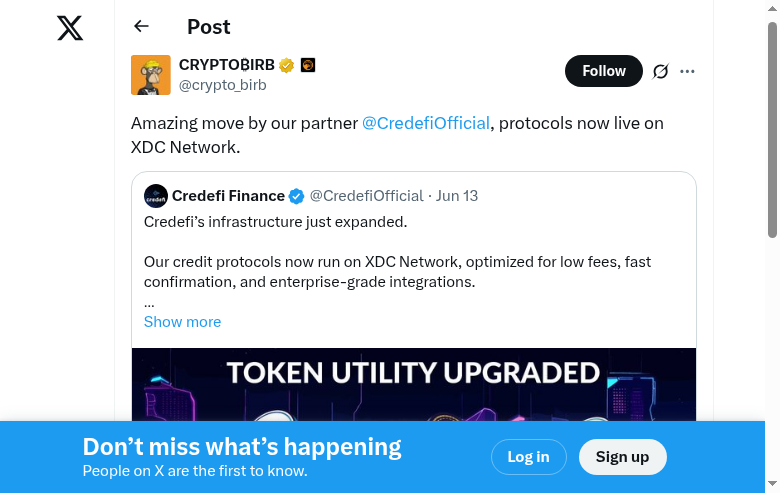Click the blue verified badge on Credefi Finance

(x=297, y=196)
